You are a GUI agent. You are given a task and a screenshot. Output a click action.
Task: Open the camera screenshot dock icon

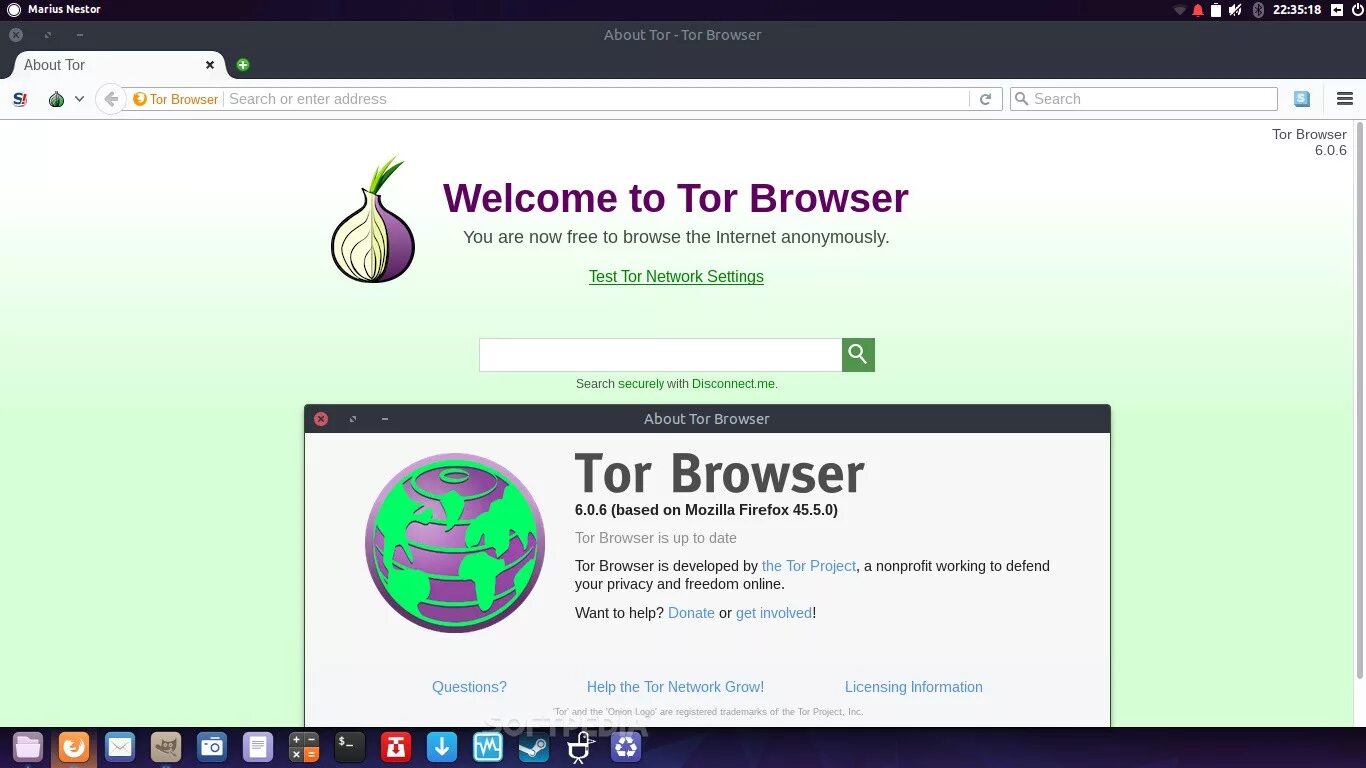point(212,747)
